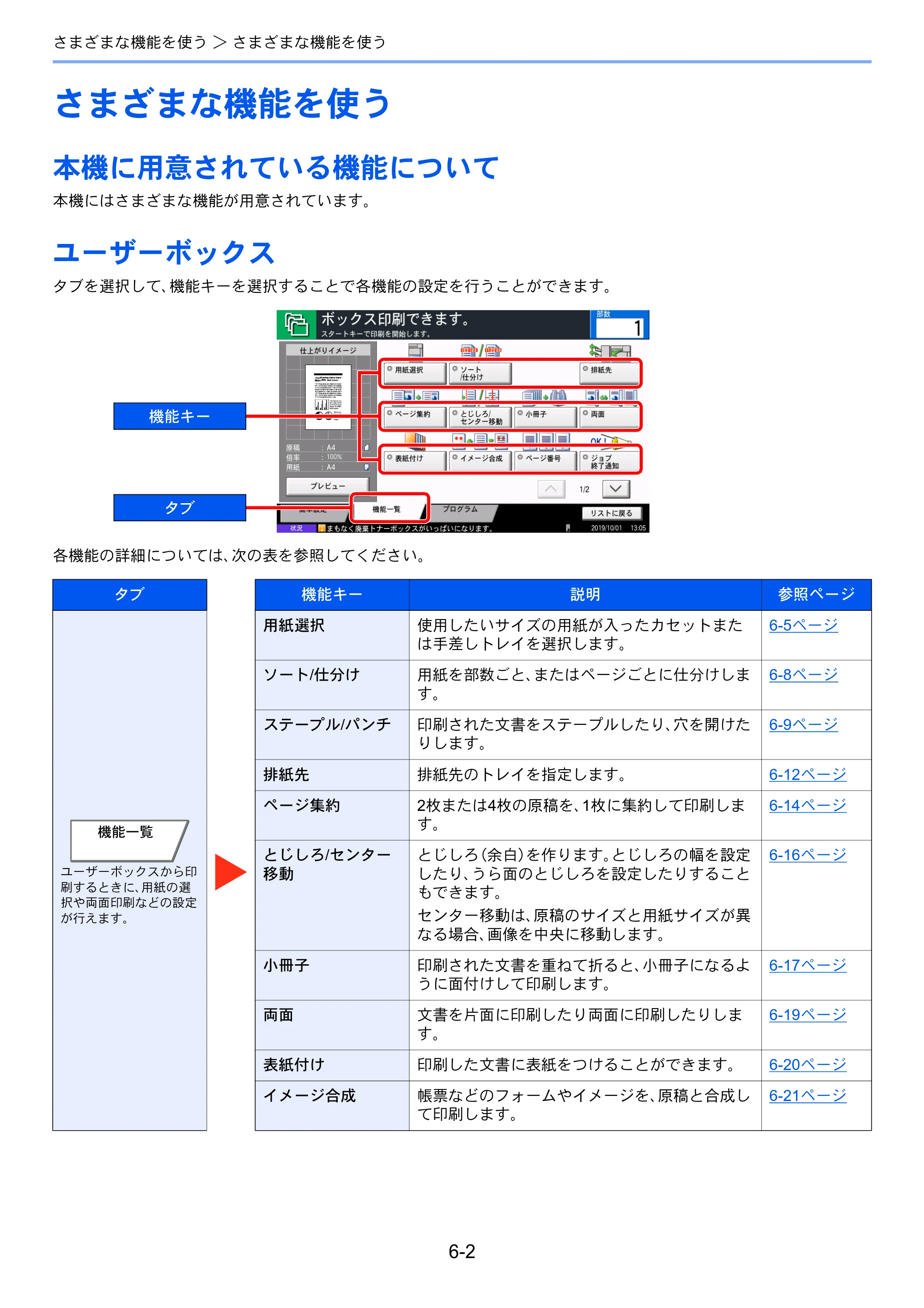Click the リストに戻る button
Screen dimensions: 924x1308
tap(611, 513)
